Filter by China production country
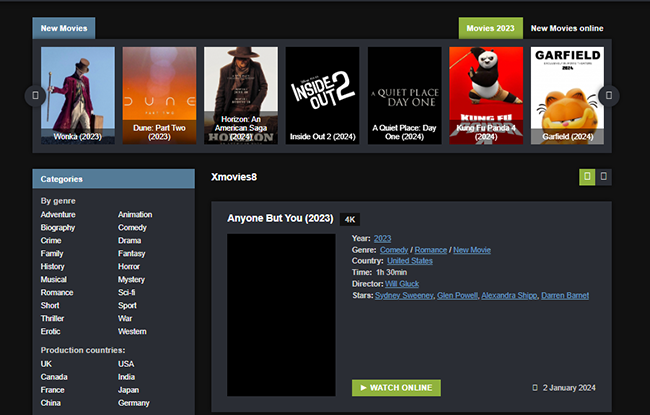650x415 pixels. coord(51,403)
